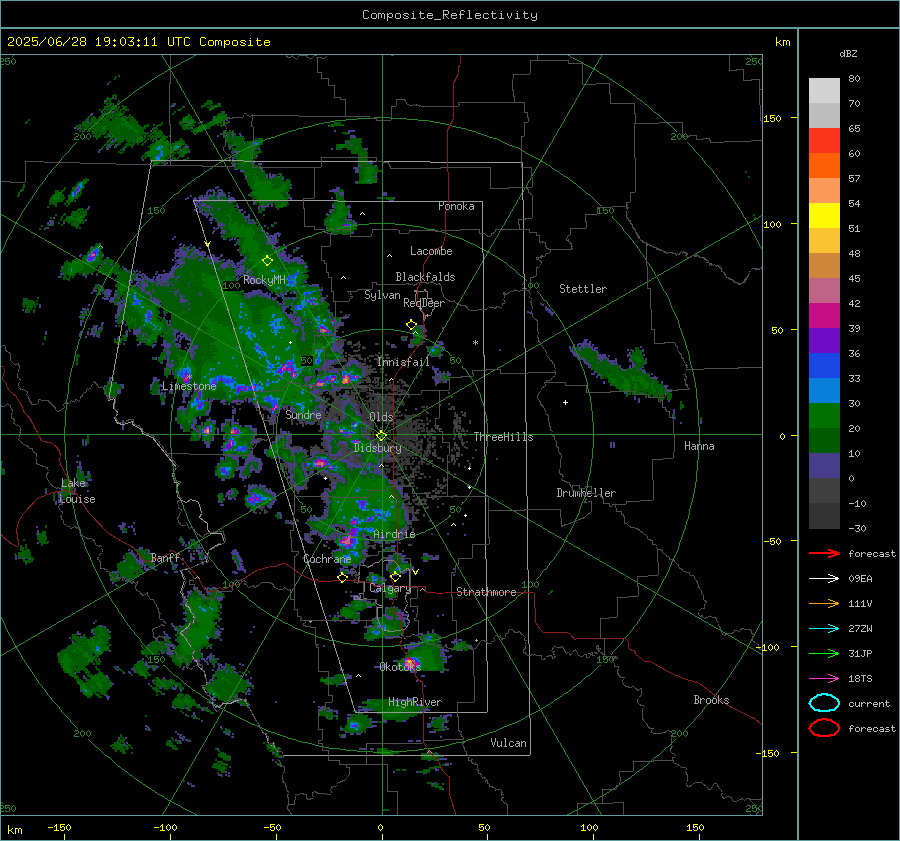Click the yellow diamond marker below RedDeer
The image size is (900, 841).
411,325
